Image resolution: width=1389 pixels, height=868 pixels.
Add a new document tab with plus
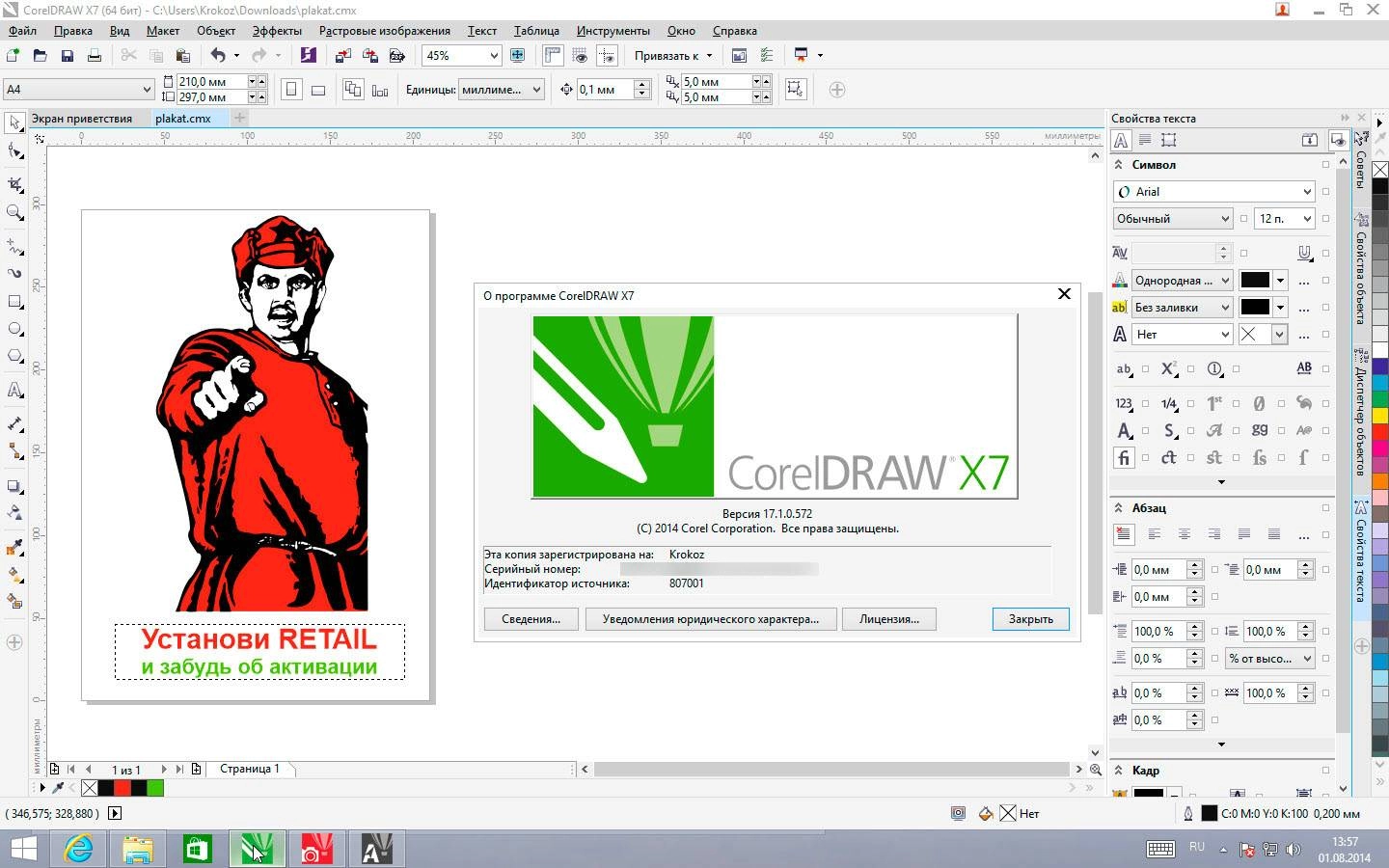239,118
